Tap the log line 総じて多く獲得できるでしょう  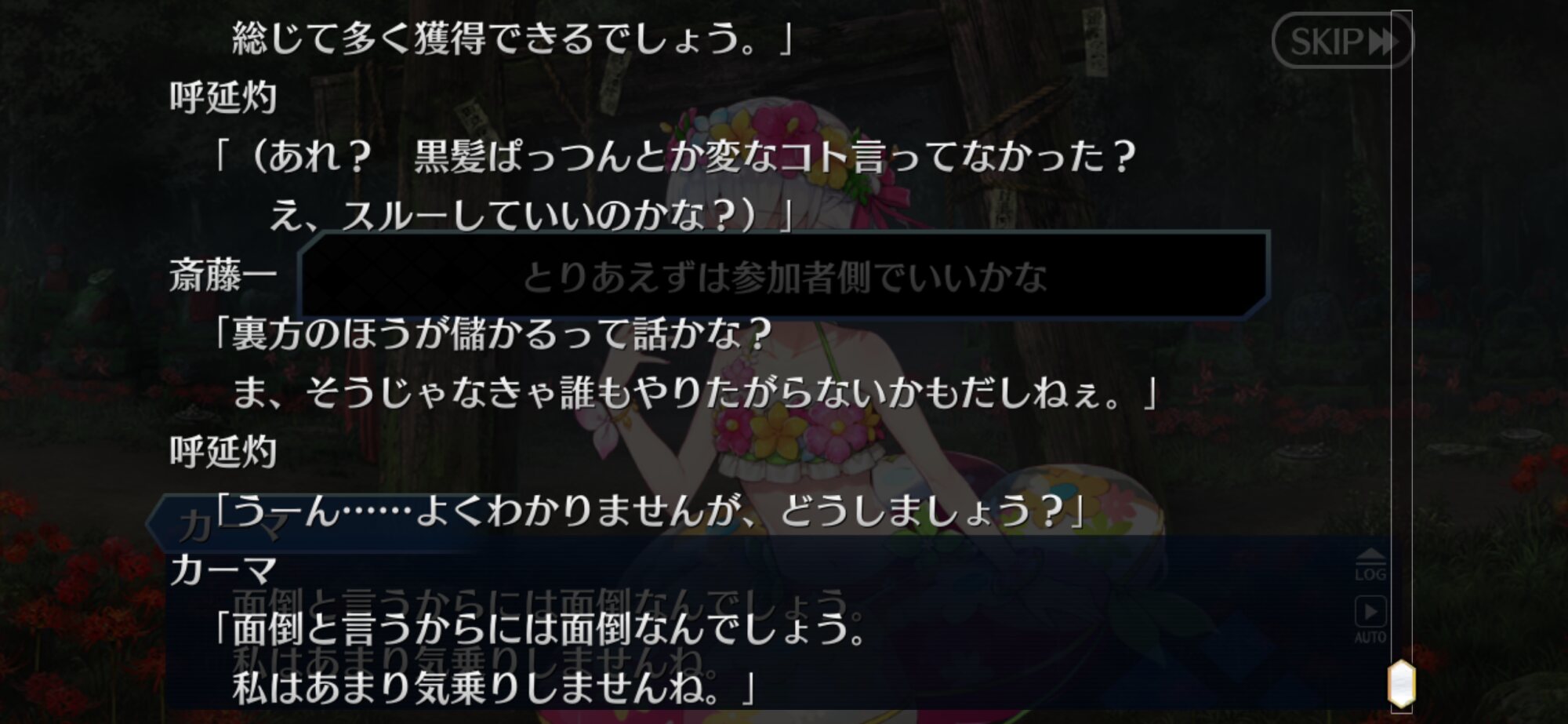pyautogui.click(x=514, y=39)
